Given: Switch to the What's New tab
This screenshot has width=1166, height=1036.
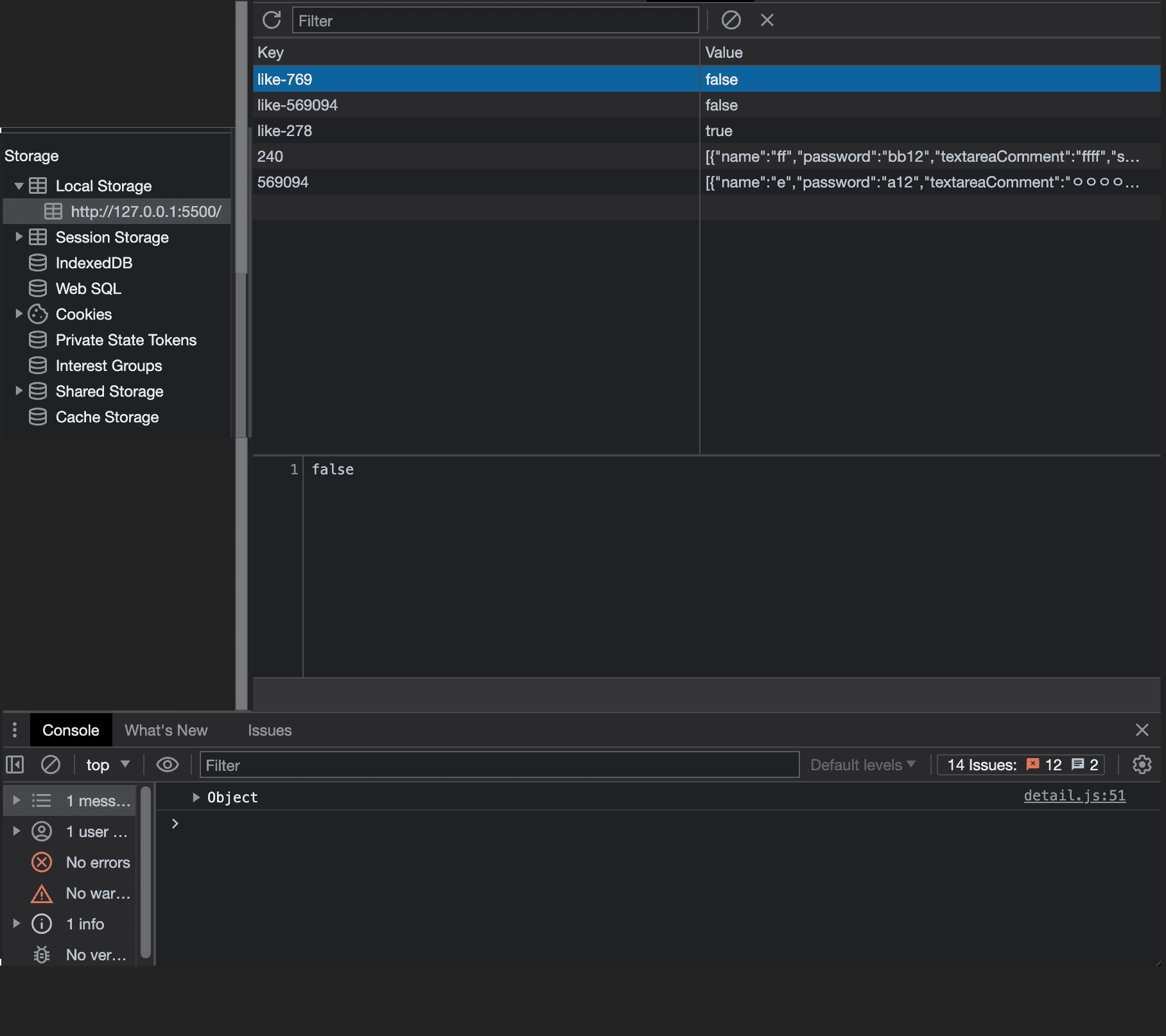Looking at the screenshot, I should 166,730.
